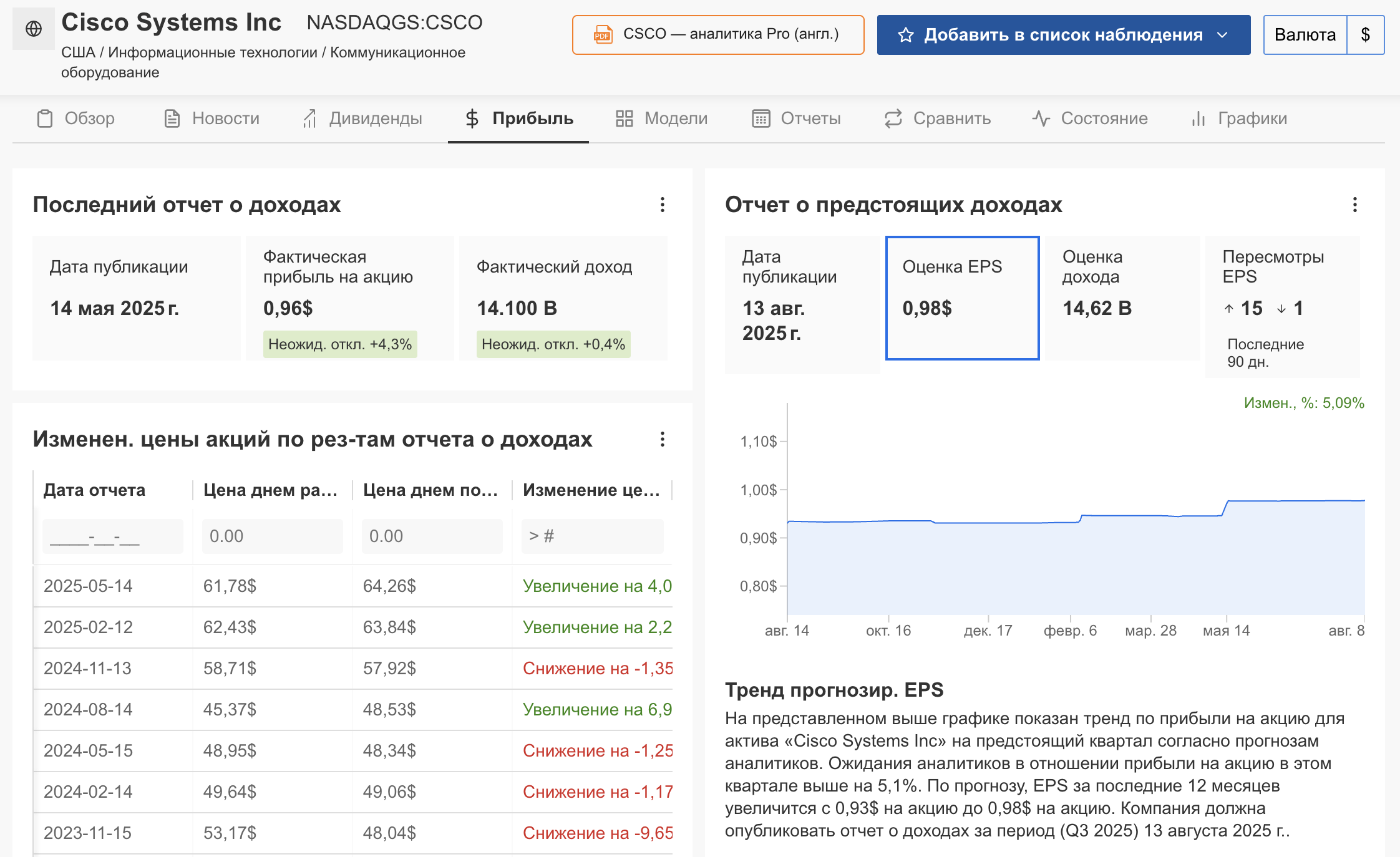Open the Валюта currency selector

(x=1305, y=35)
